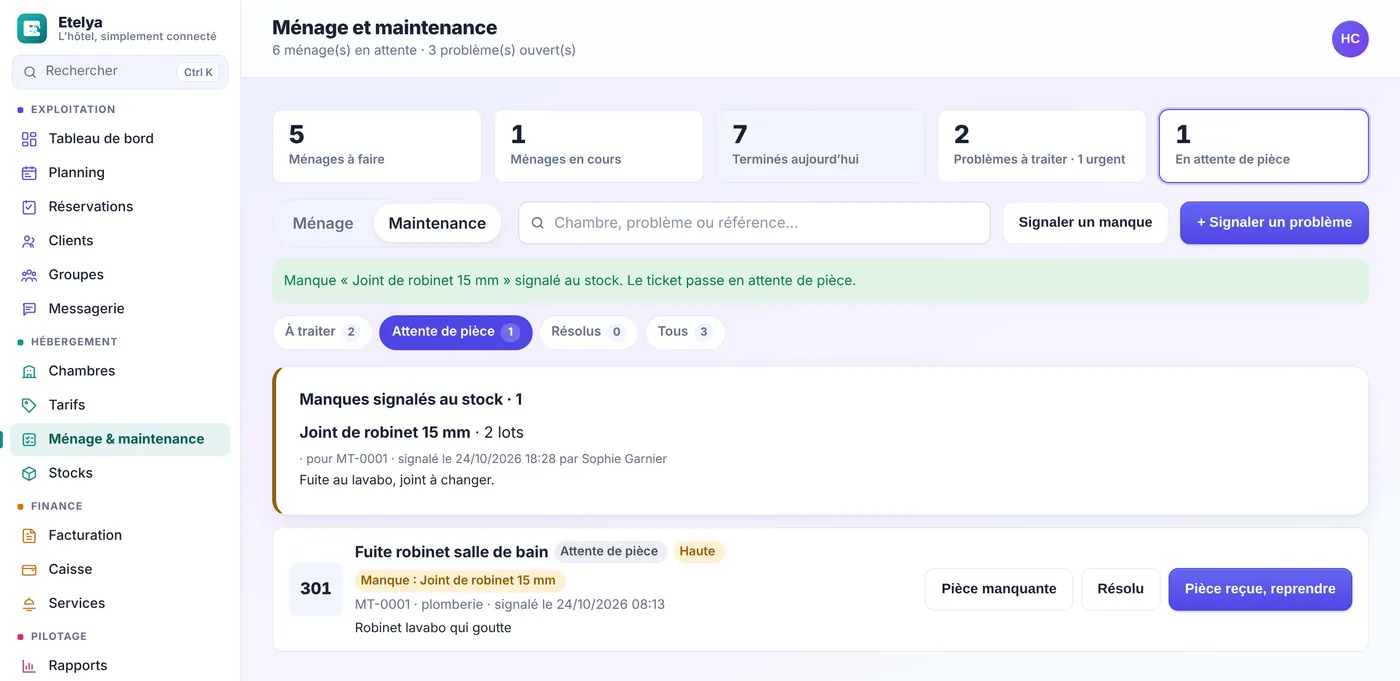Click the Groupes icon
Viewport: 1400px width, 681px height.
click(x=29, y=275)
